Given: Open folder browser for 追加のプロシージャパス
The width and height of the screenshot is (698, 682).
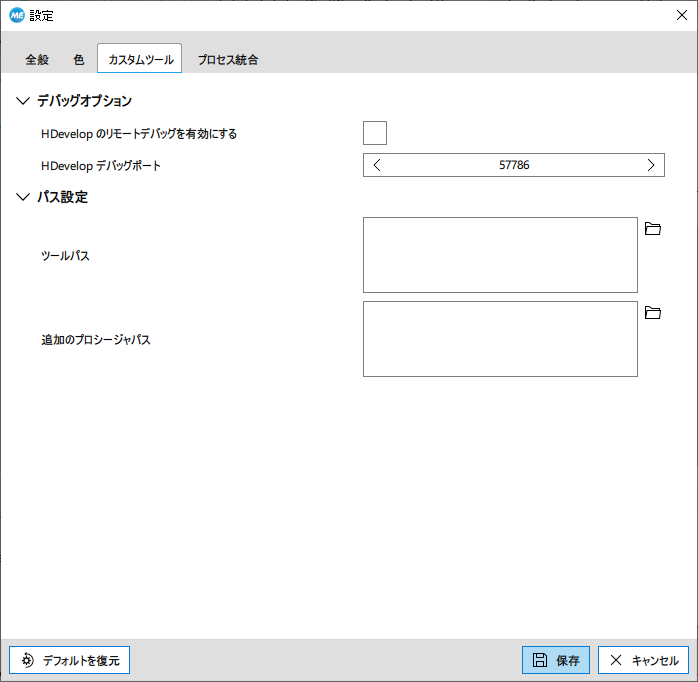Looking at the screenshot, I should click(653, 313).
